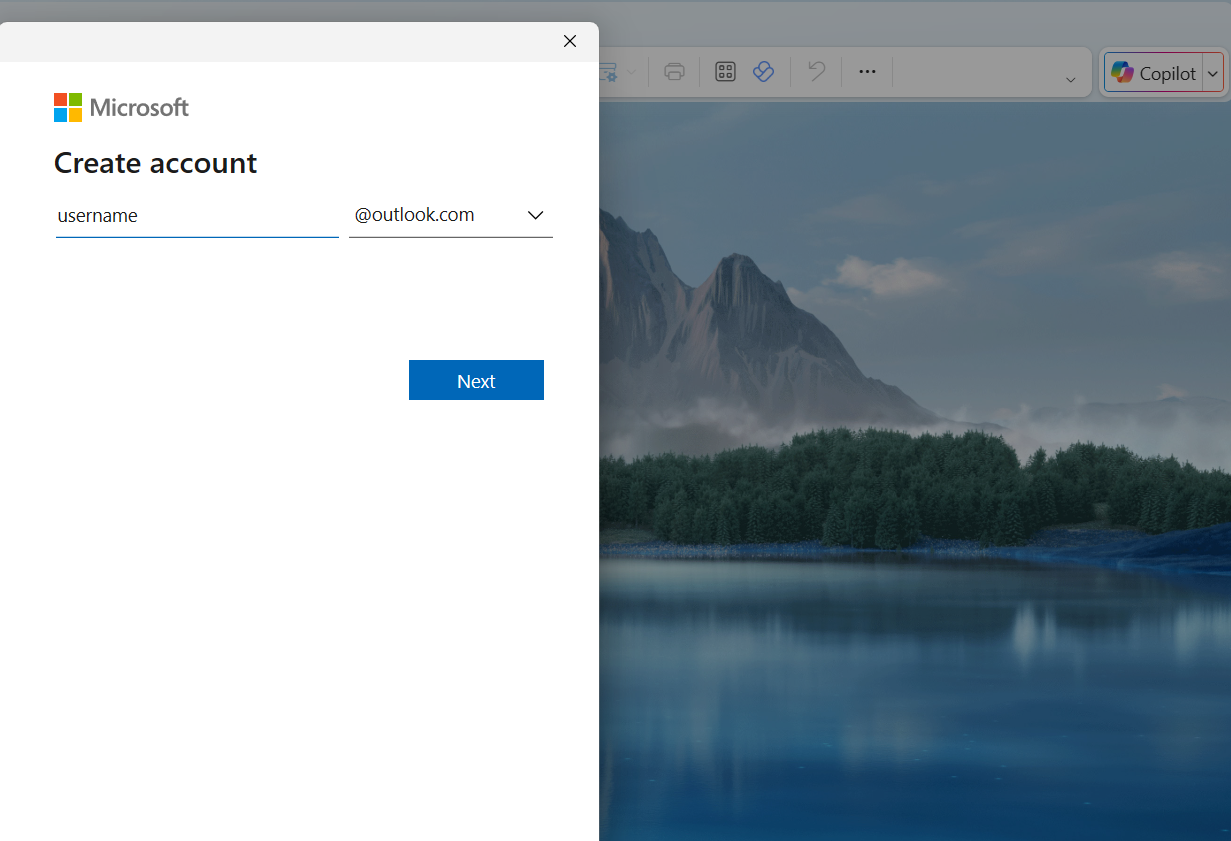Expand the @outlook.com domain dropdown

click(535, 215)
